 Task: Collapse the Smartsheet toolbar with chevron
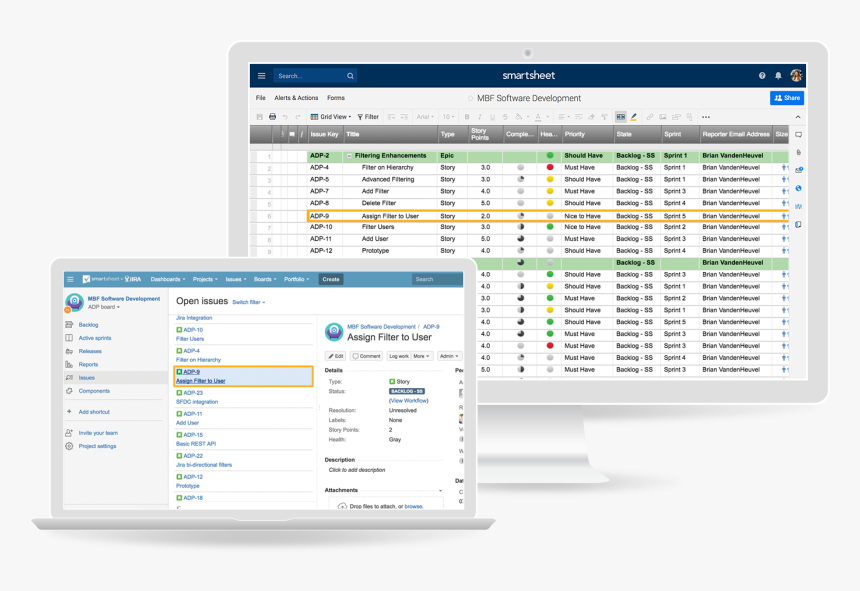coord(798,117)
